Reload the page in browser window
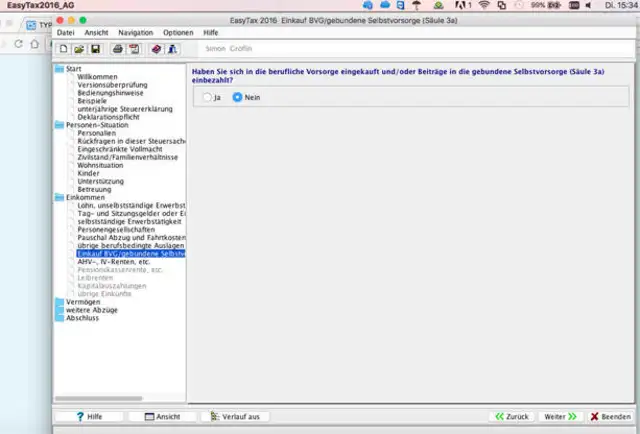Image resolution: width=640 pixels, height=434 pixels. (18, 44)
